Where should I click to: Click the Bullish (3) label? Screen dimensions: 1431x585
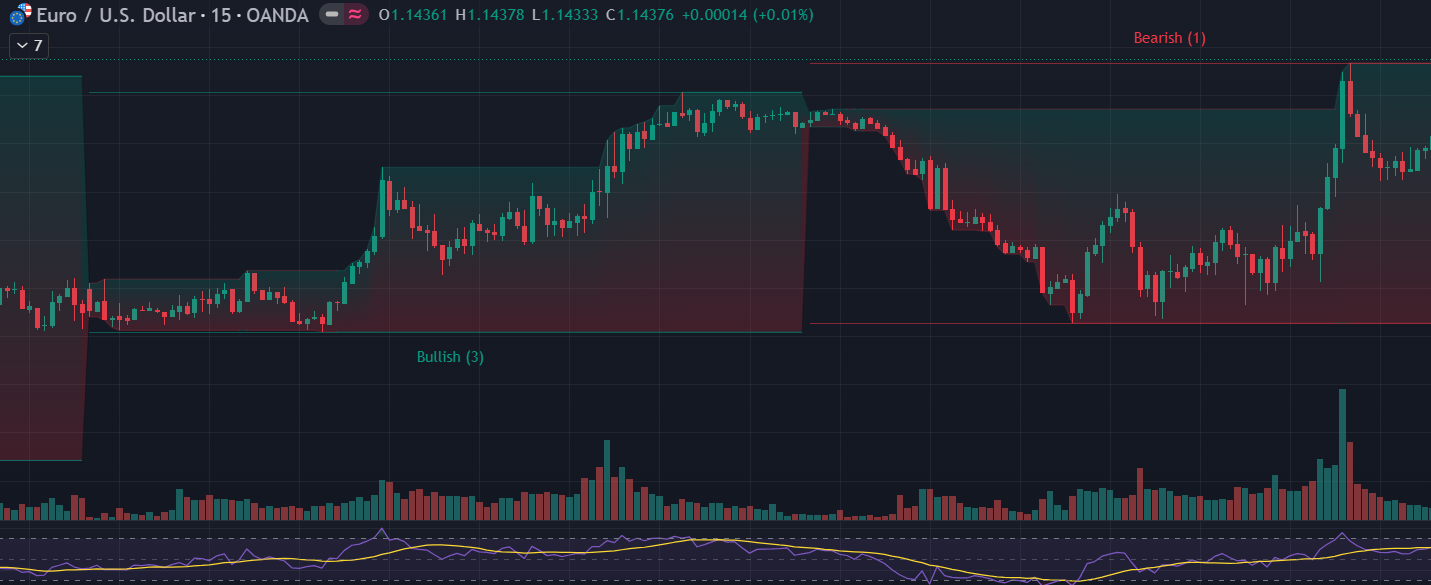coord(450,357)
